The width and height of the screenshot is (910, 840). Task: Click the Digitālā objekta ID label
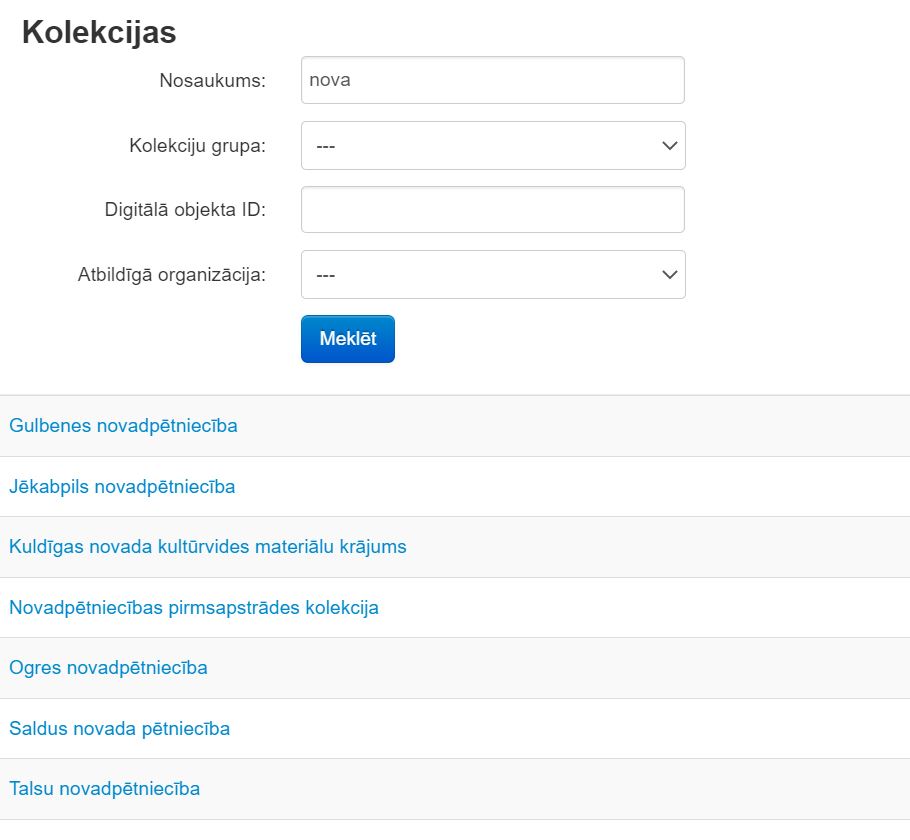185,210
